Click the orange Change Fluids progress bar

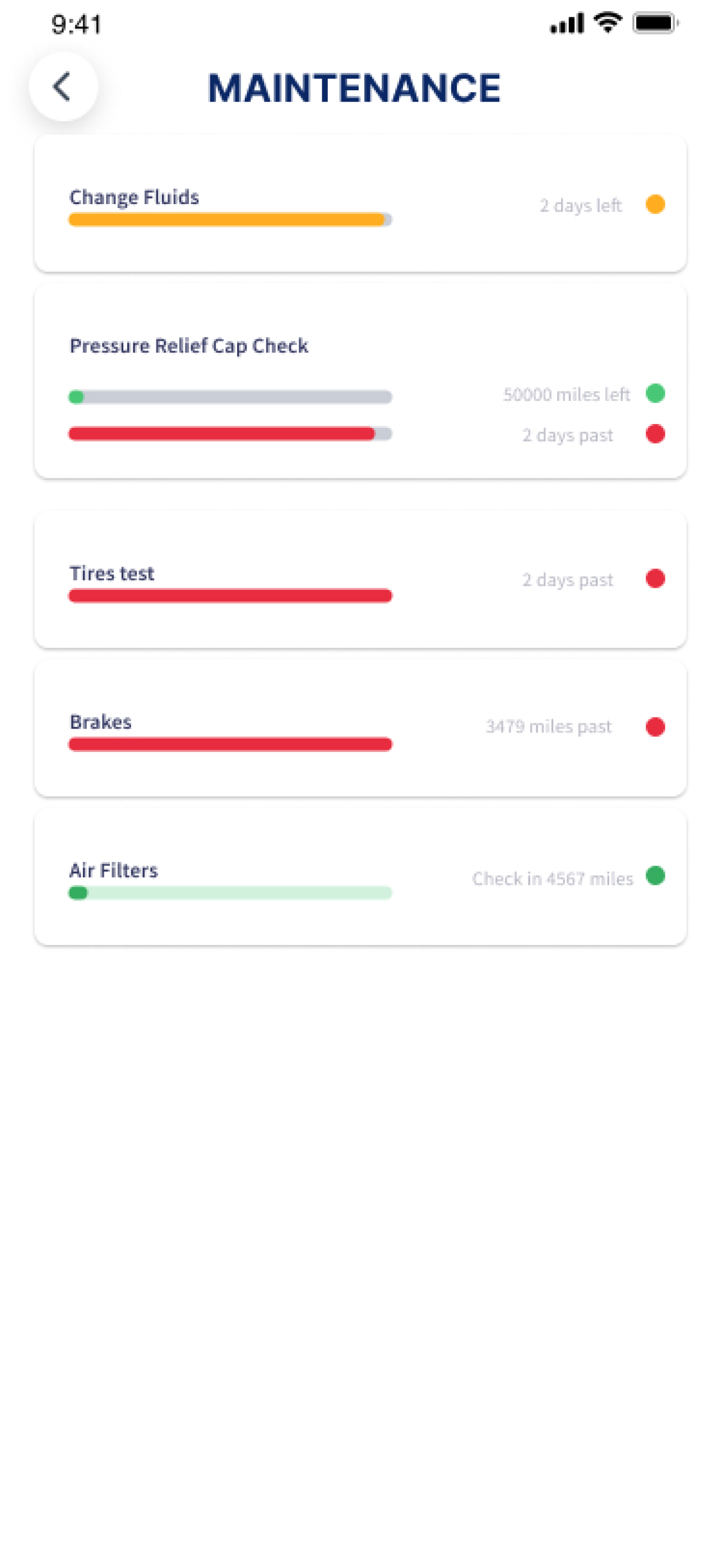230,219
